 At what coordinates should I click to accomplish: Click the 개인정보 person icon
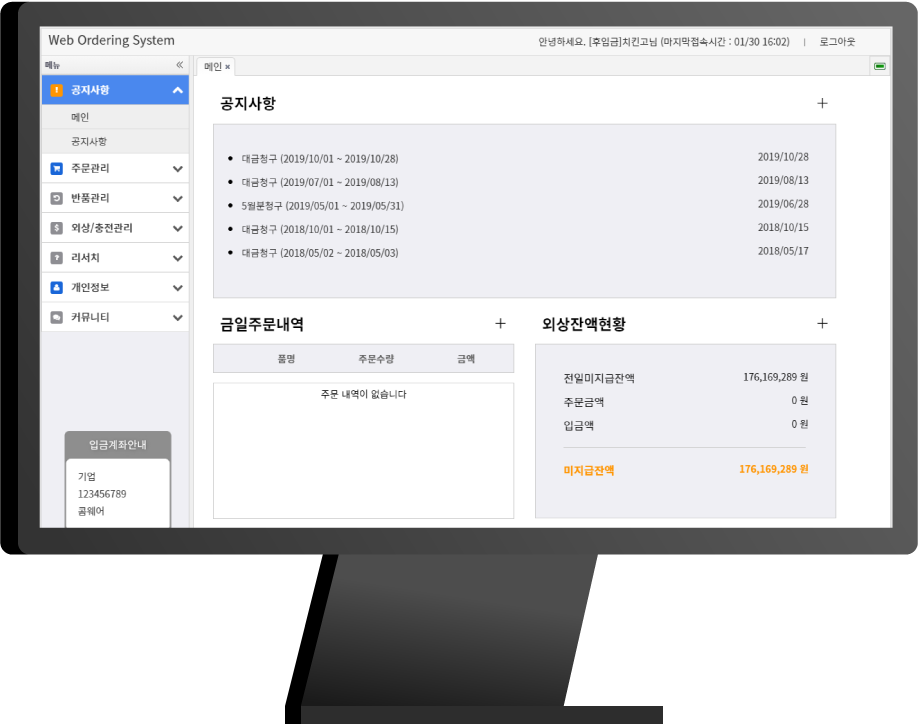56,287
